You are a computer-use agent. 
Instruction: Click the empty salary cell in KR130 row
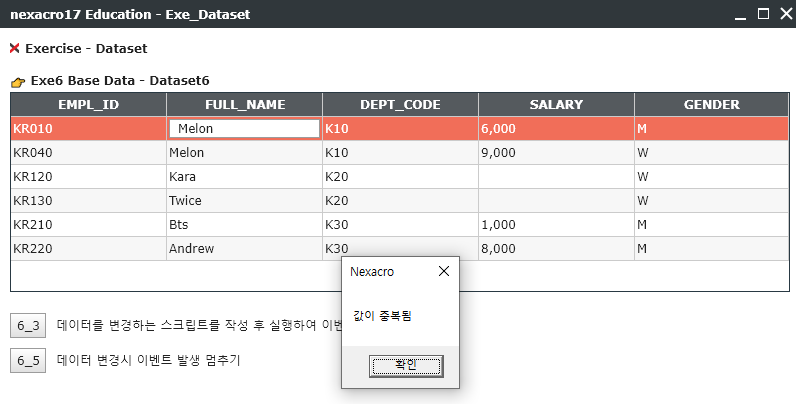(x=556, y=200)
